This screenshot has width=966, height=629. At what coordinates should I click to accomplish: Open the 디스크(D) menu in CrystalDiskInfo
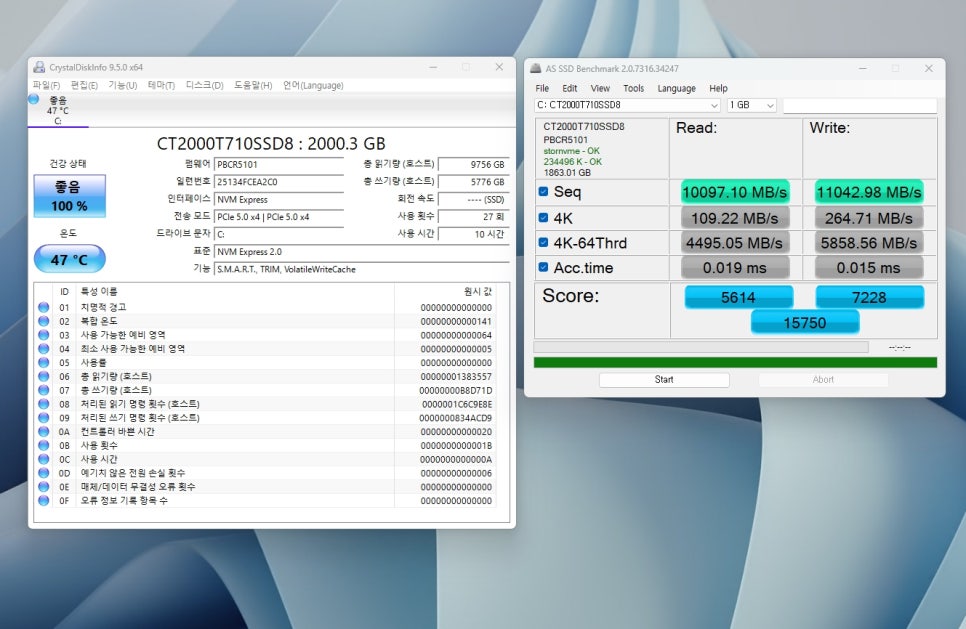[205, 85]
